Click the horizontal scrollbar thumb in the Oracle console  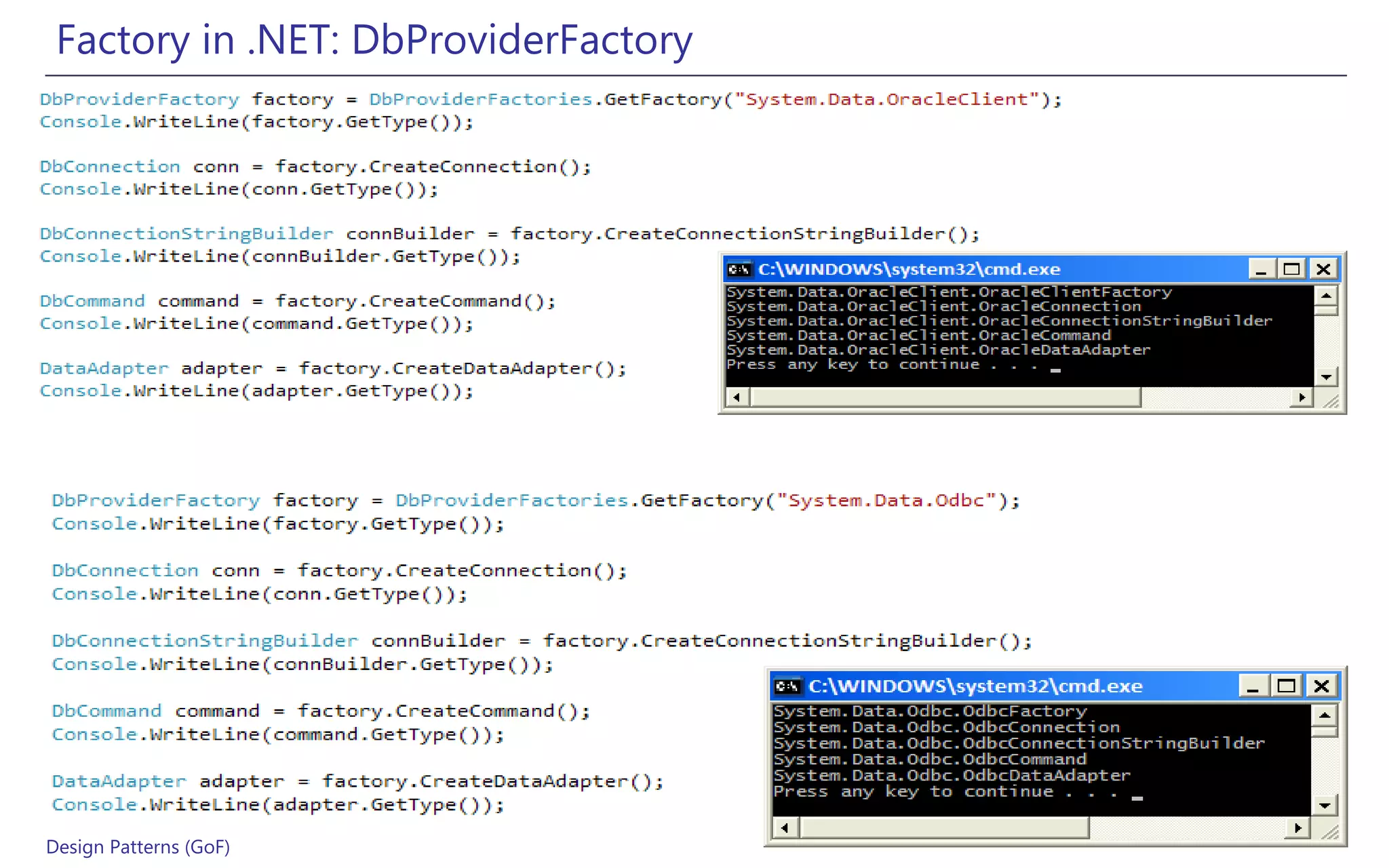point(945,397)
